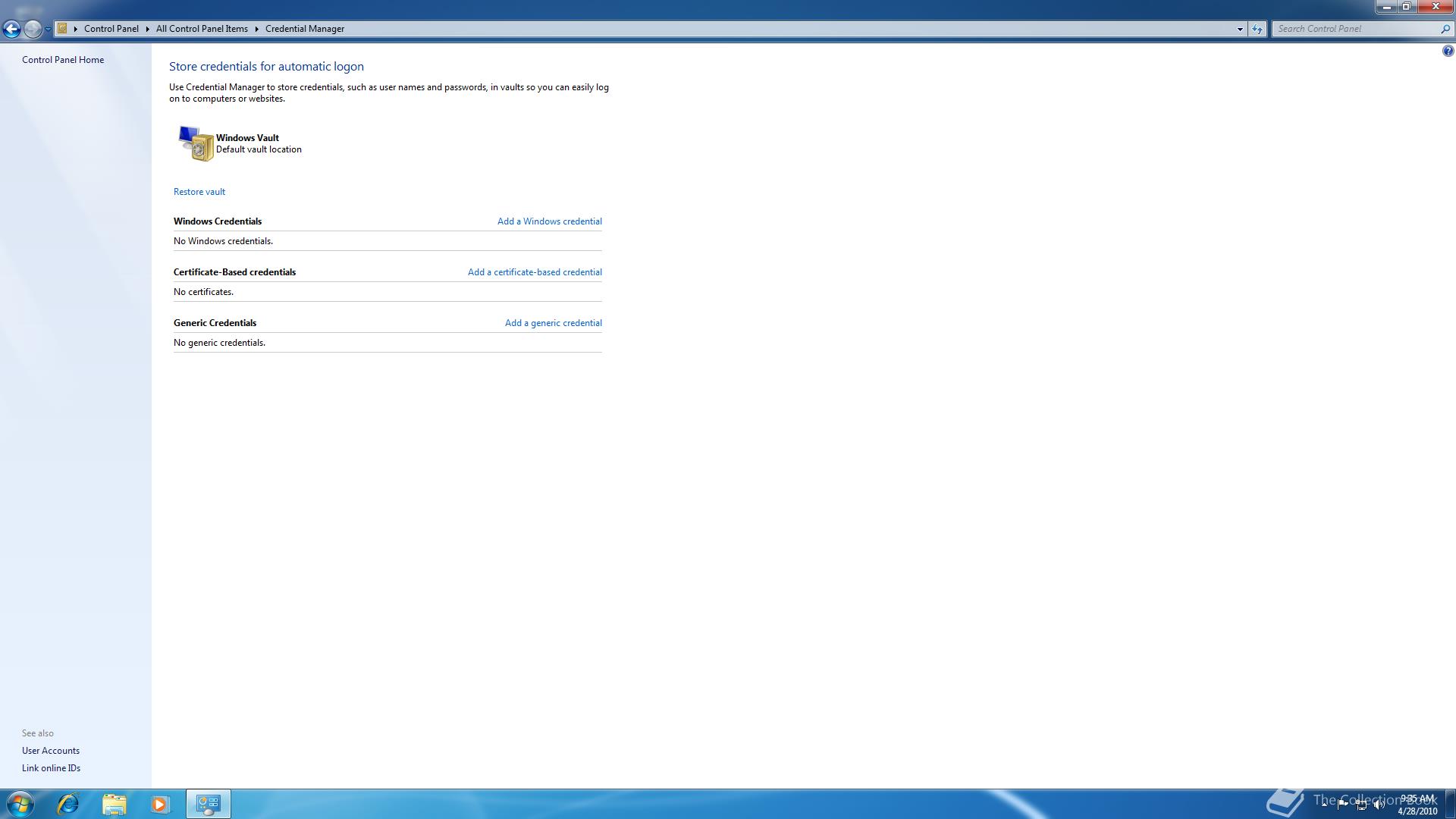Go to Control Panel Home
1456x819 pixels.
pyautogui.click(x=63, y=60)
